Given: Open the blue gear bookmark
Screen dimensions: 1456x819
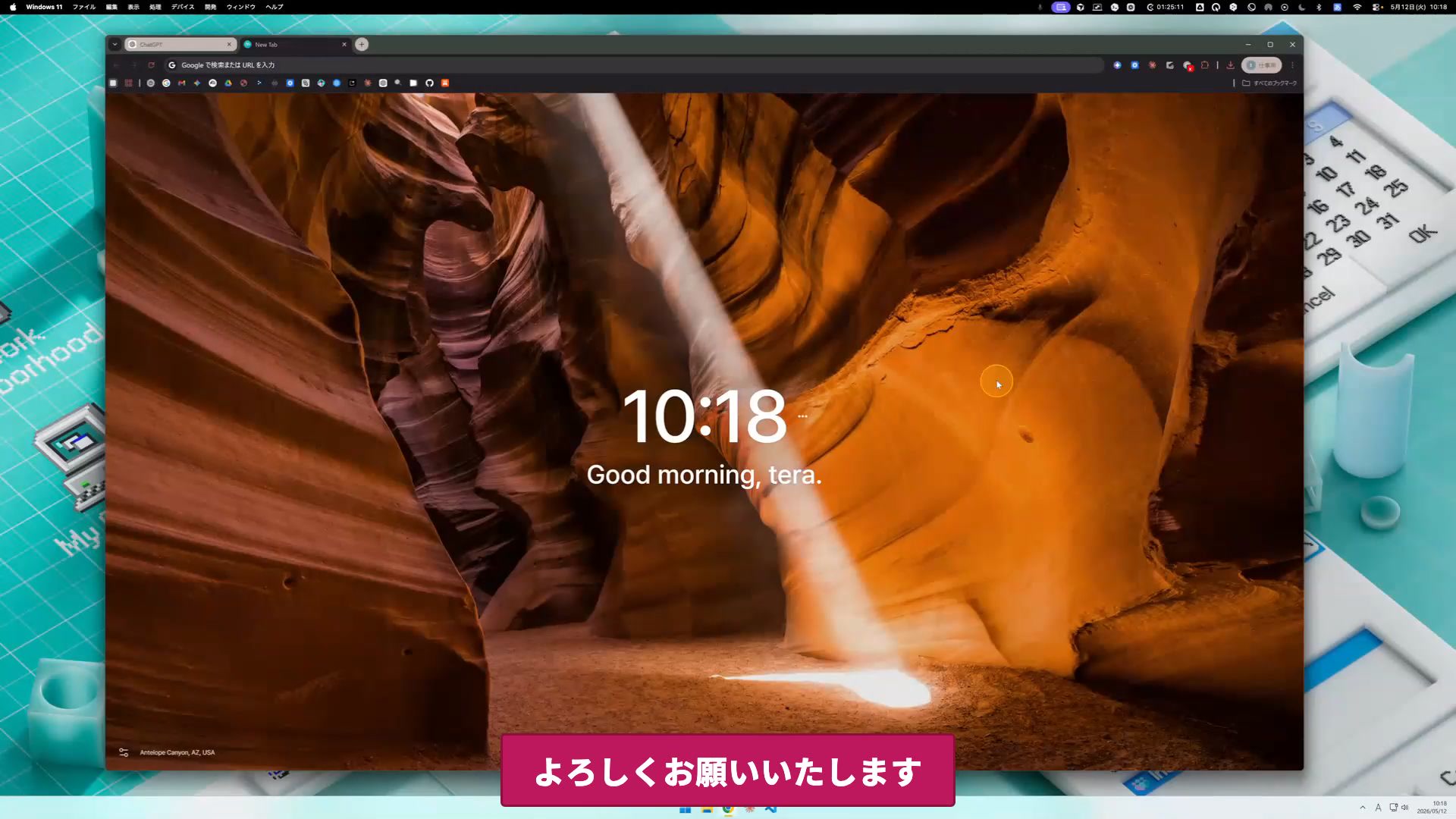Looking at the screenshot, I should click(290, 83).
